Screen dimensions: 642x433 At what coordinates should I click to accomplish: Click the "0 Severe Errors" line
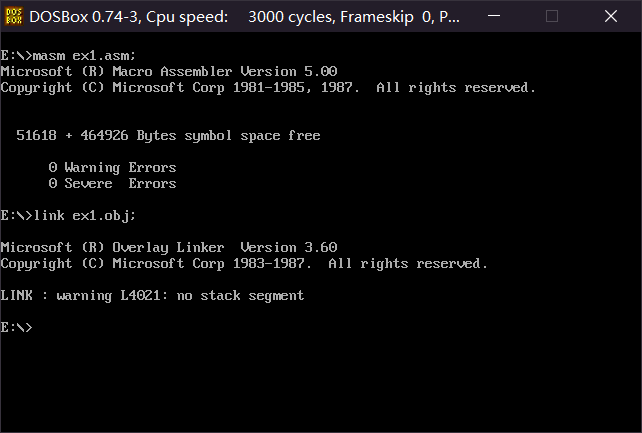click(x=112, y=183)
